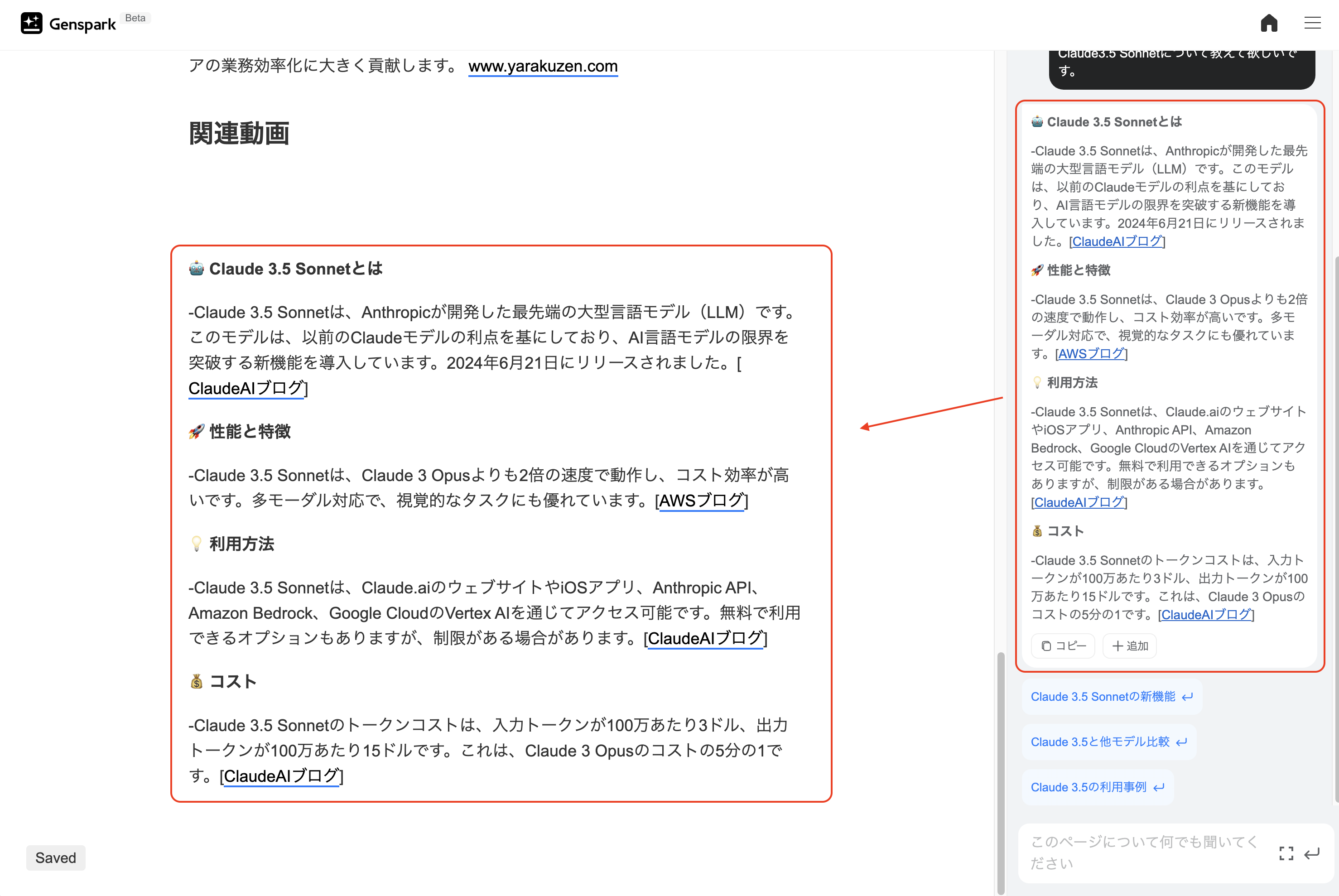Expand the chat input to fullscreen
The width and height of the screenshot is (1339, 896).
click(1286, 853)
